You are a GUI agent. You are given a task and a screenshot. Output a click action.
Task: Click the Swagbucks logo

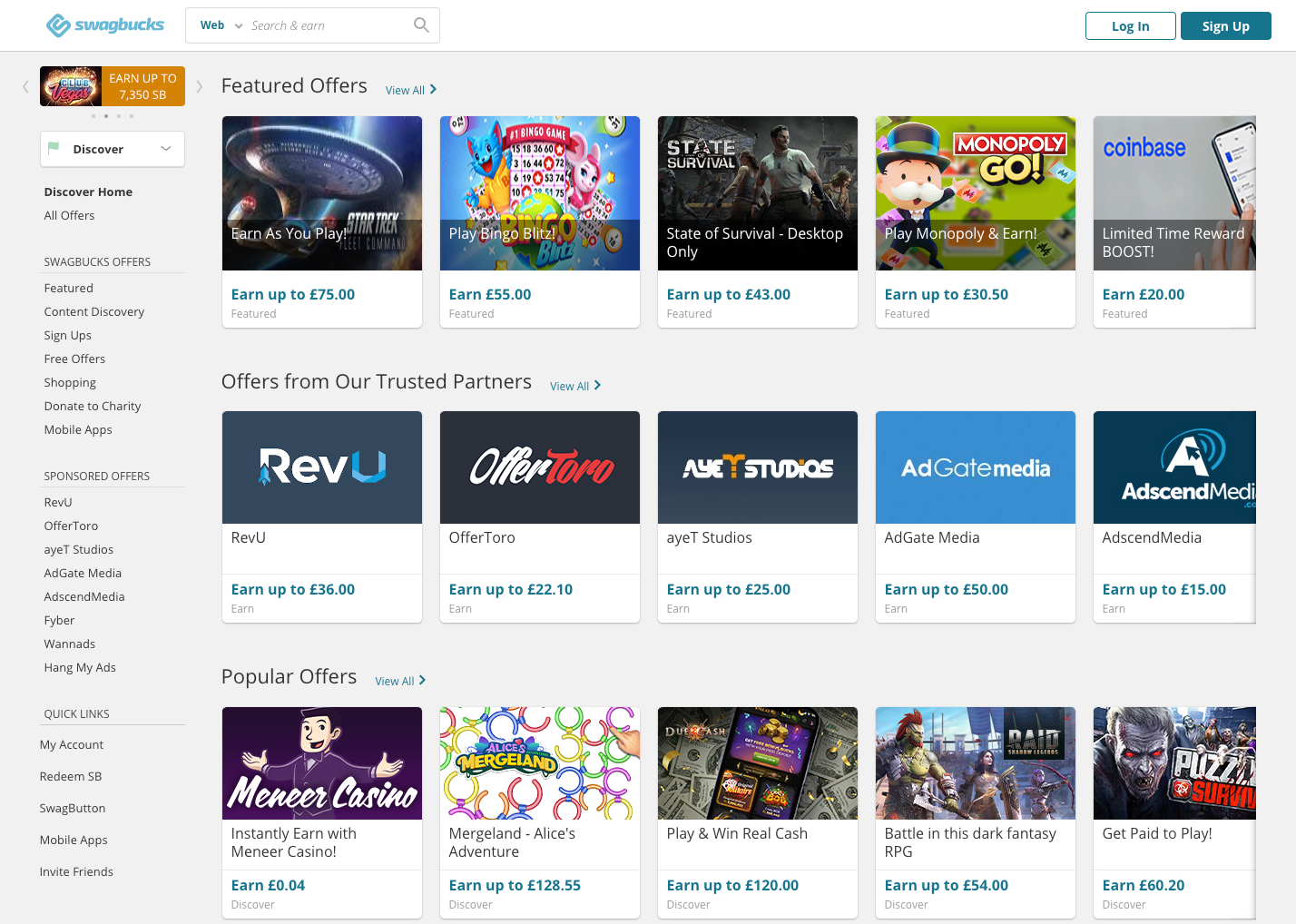[x=105, y=25]
